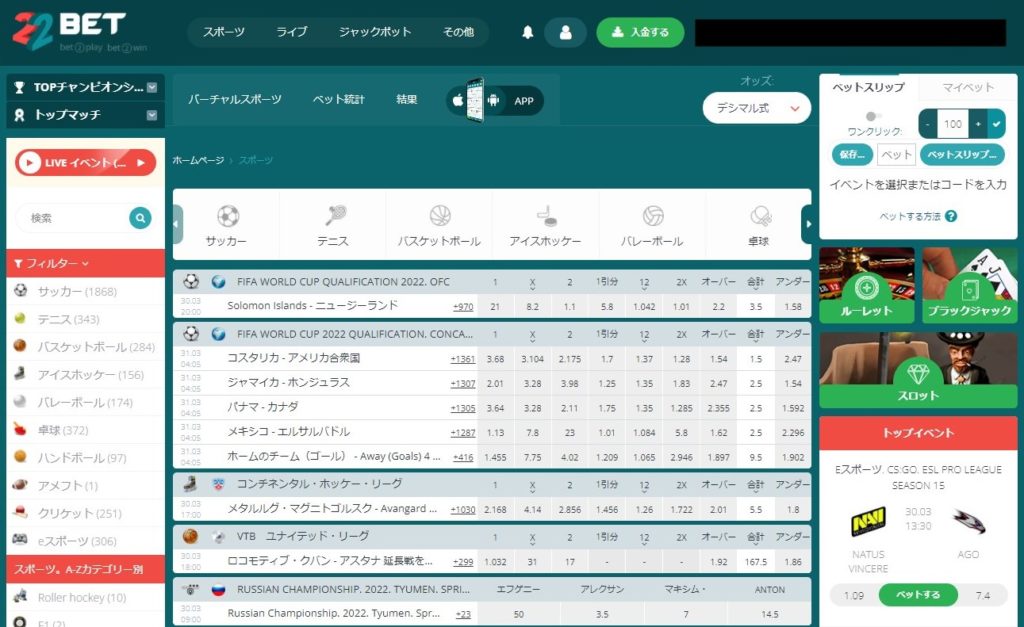The height and width of the screenshot is (627, 1024).
Task: Expand +1307 markets for ジャマイカ match
Action: coord(463,383)
